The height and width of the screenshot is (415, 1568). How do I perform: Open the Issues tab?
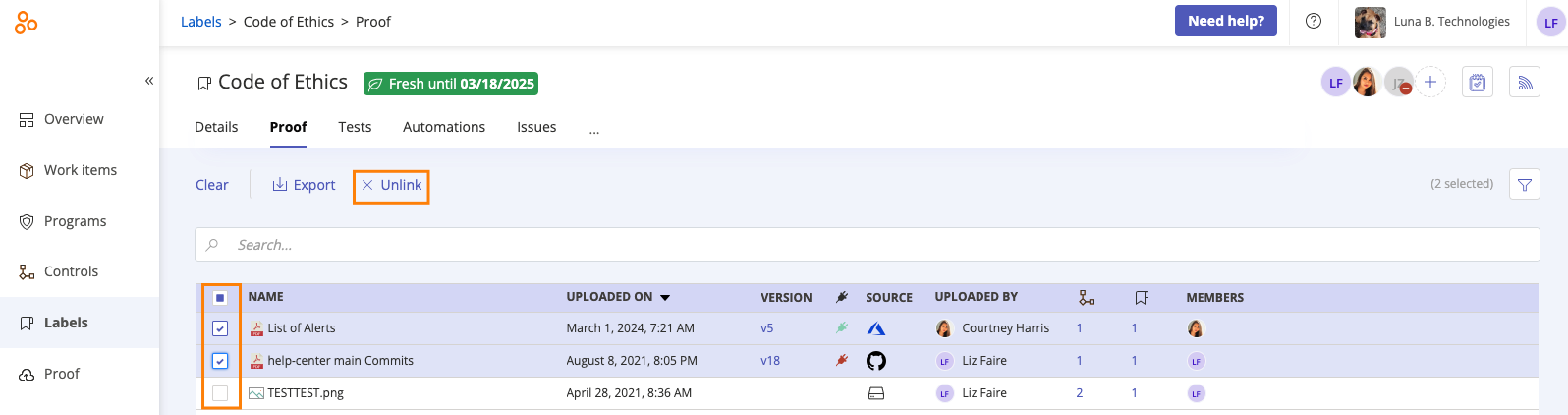[536, 127]
